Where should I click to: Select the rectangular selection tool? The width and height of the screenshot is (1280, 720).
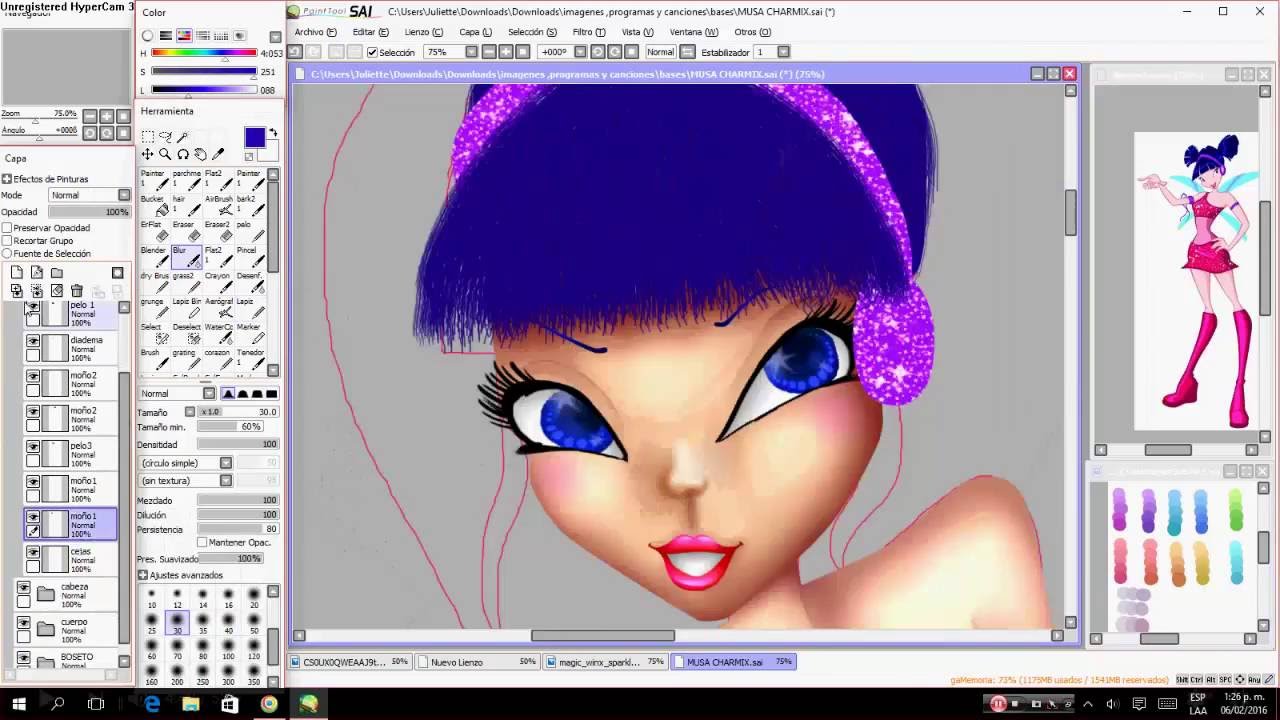pos(147,136)
